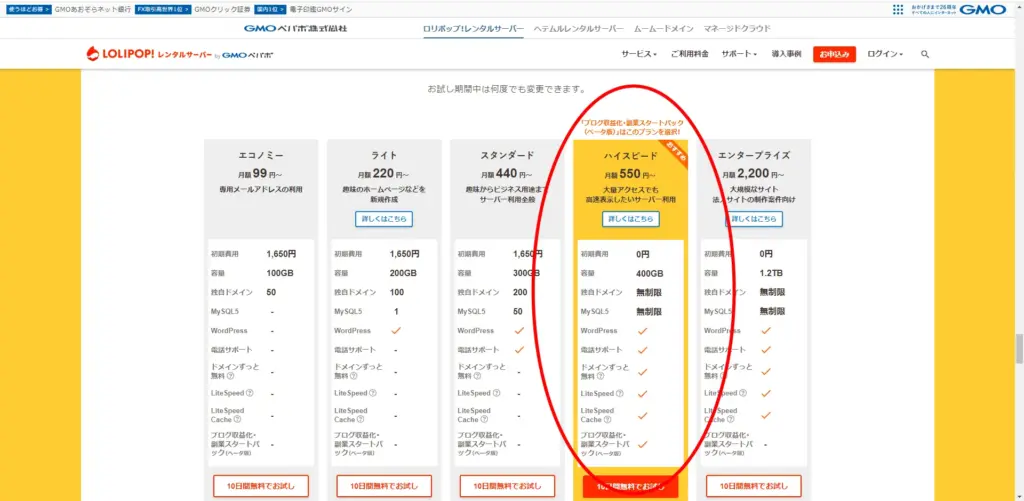Click お試し期間中は何度でも変更できます text
1024x501 pixels.
point(507,89)
